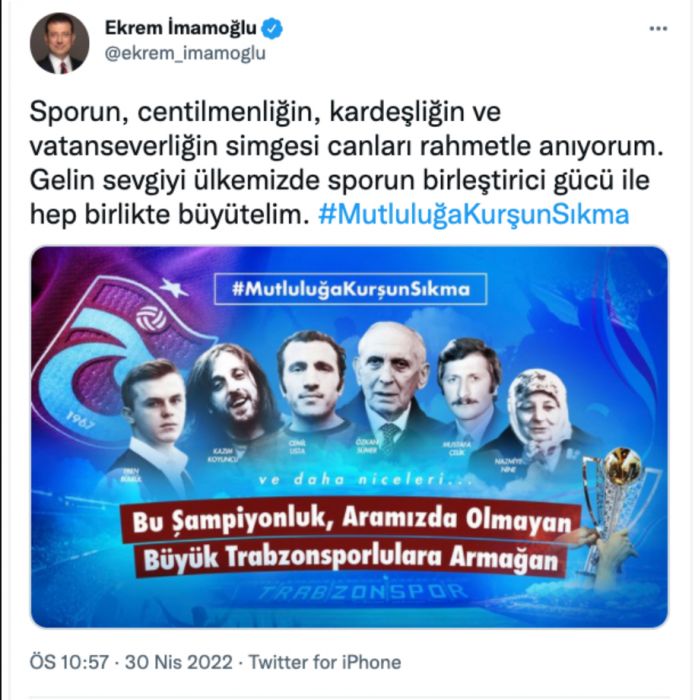Click the white star above the crest
Viewport: 695px width, 700px height.
pos(174,288)
